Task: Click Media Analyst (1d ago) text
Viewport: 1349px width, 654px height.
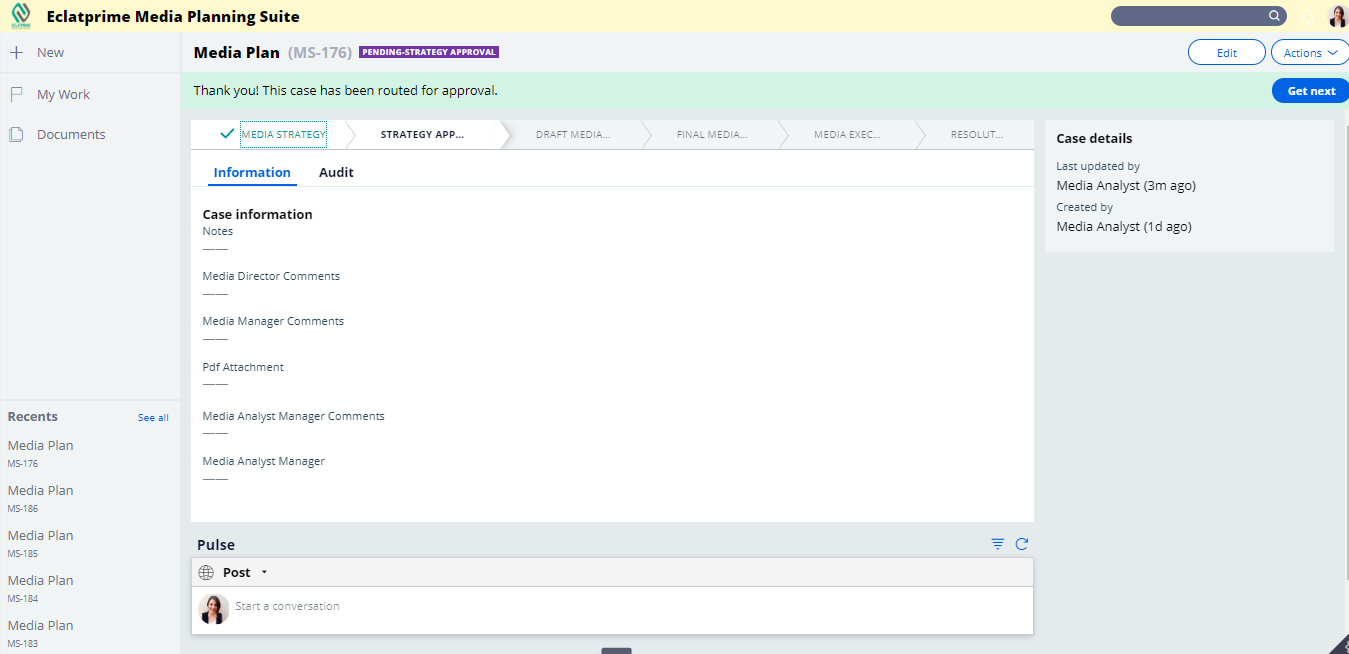Action: tap(1124, 226)
